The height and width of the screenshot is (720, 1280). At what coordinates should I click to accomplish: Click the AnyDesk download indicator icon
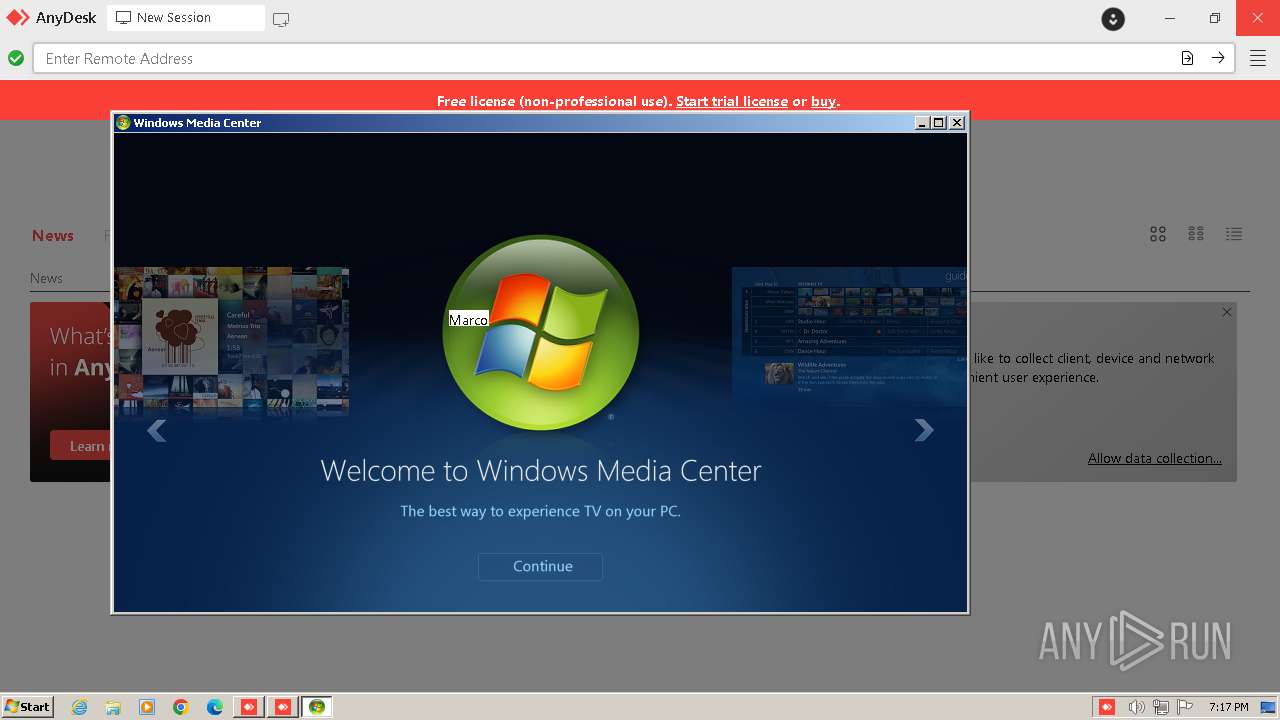(1113, 19)
